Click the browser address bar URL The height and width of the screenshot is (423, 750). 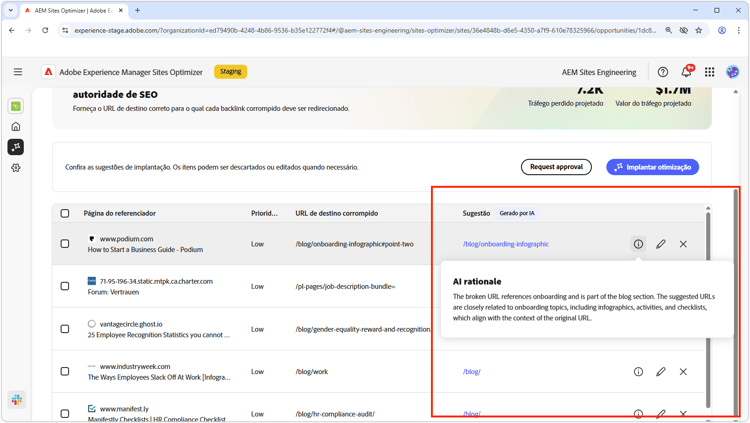pos(365,30)
